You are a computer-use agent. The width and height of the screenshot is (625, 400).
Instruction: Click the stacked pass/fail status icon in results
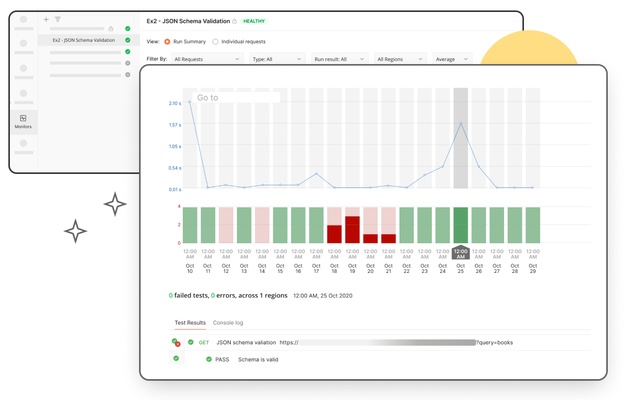click(175, 342)
